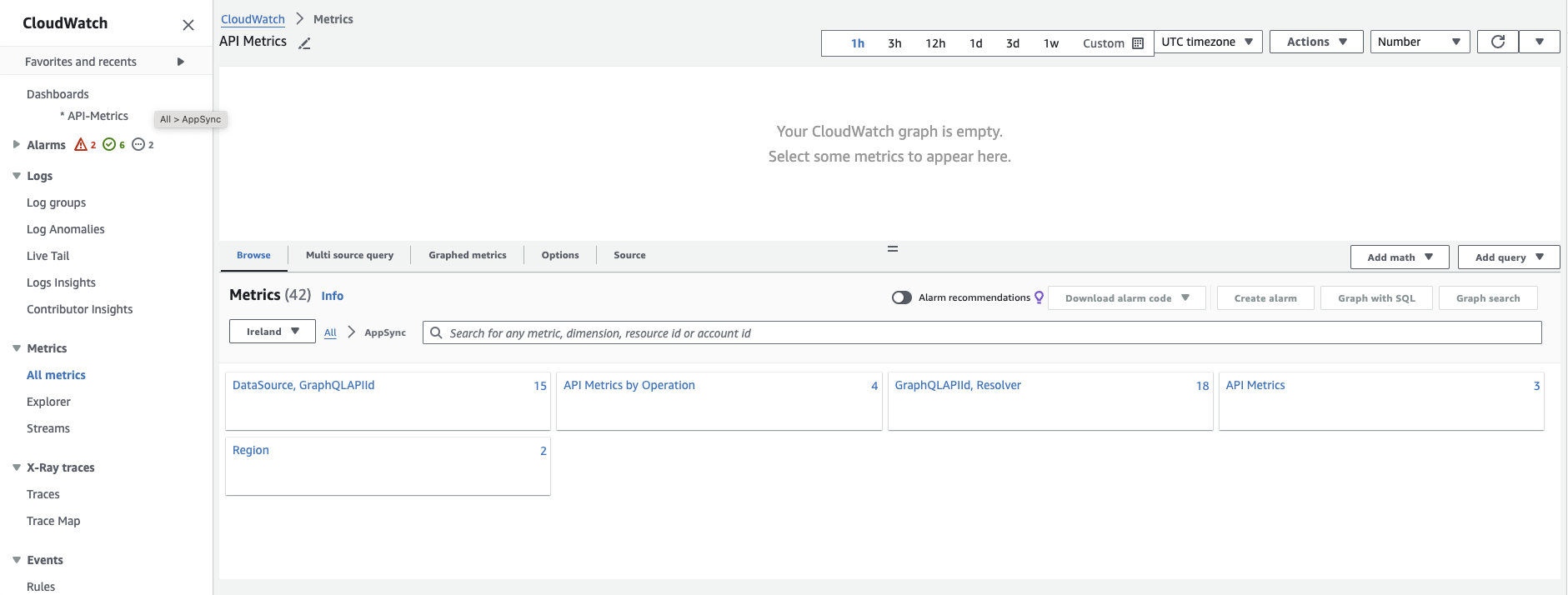Expand the Actions dropdown menu
Screen dimensions: 1568x595
(x=1315, y=42)
